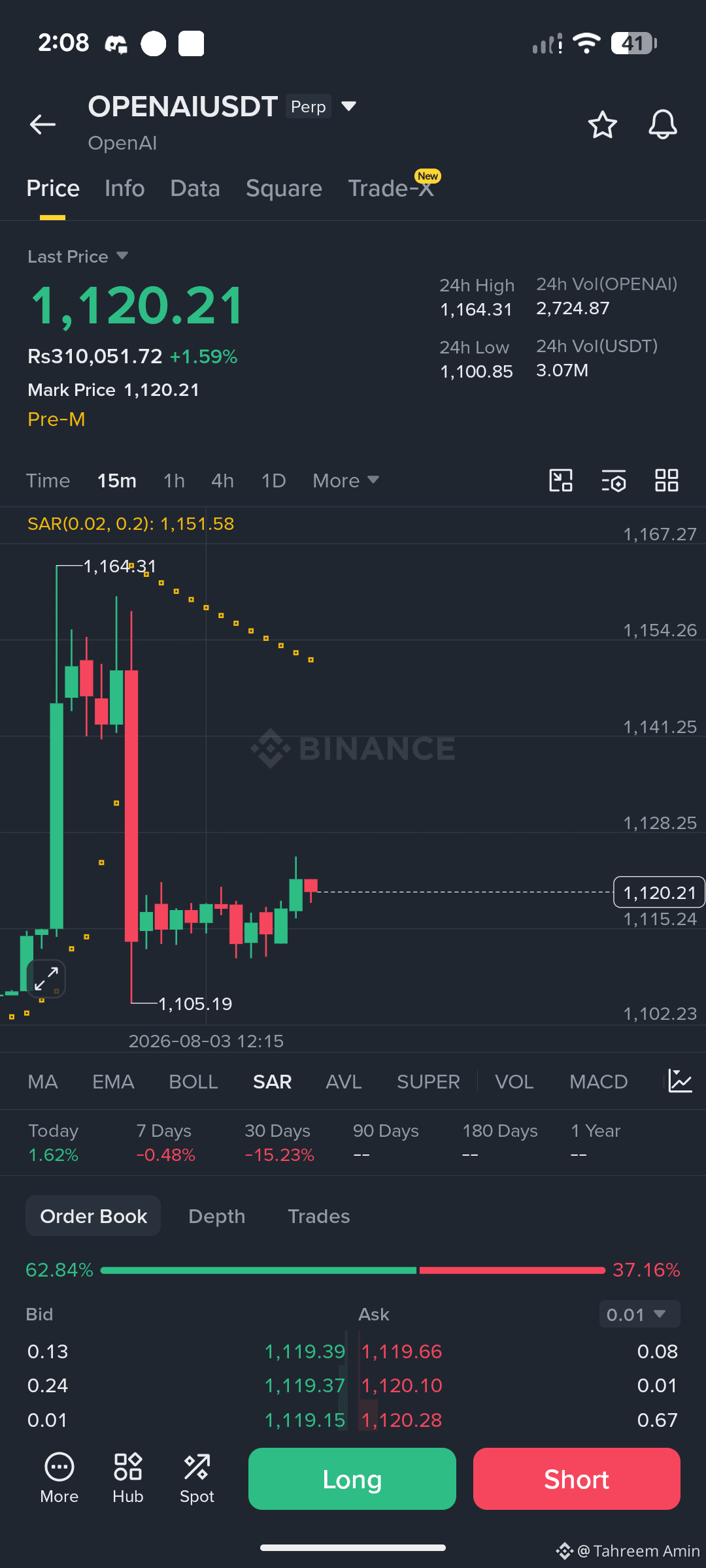Open the Trade-X tab

coord(391,189)
